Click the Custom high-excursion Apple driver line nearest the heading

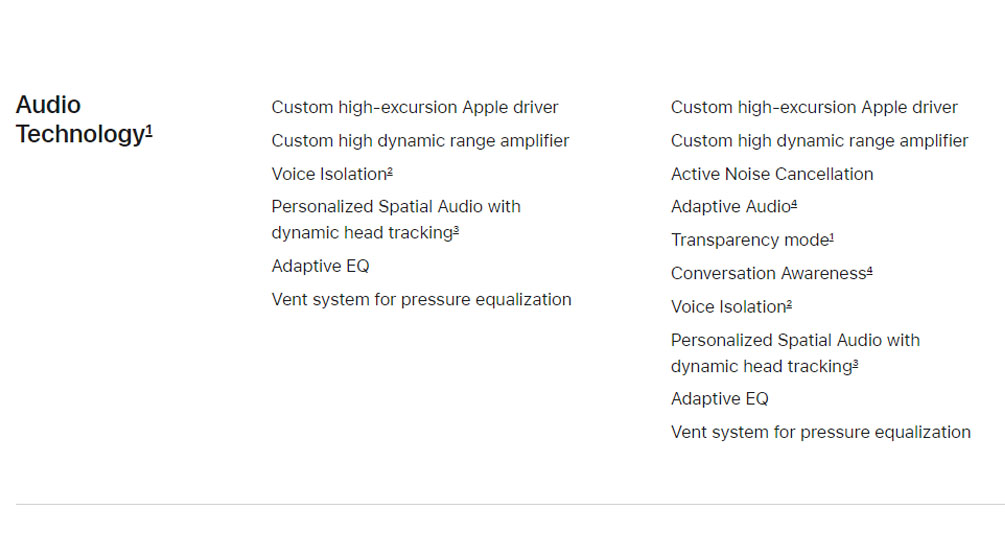pyautogui.click(x=414, y=107)
